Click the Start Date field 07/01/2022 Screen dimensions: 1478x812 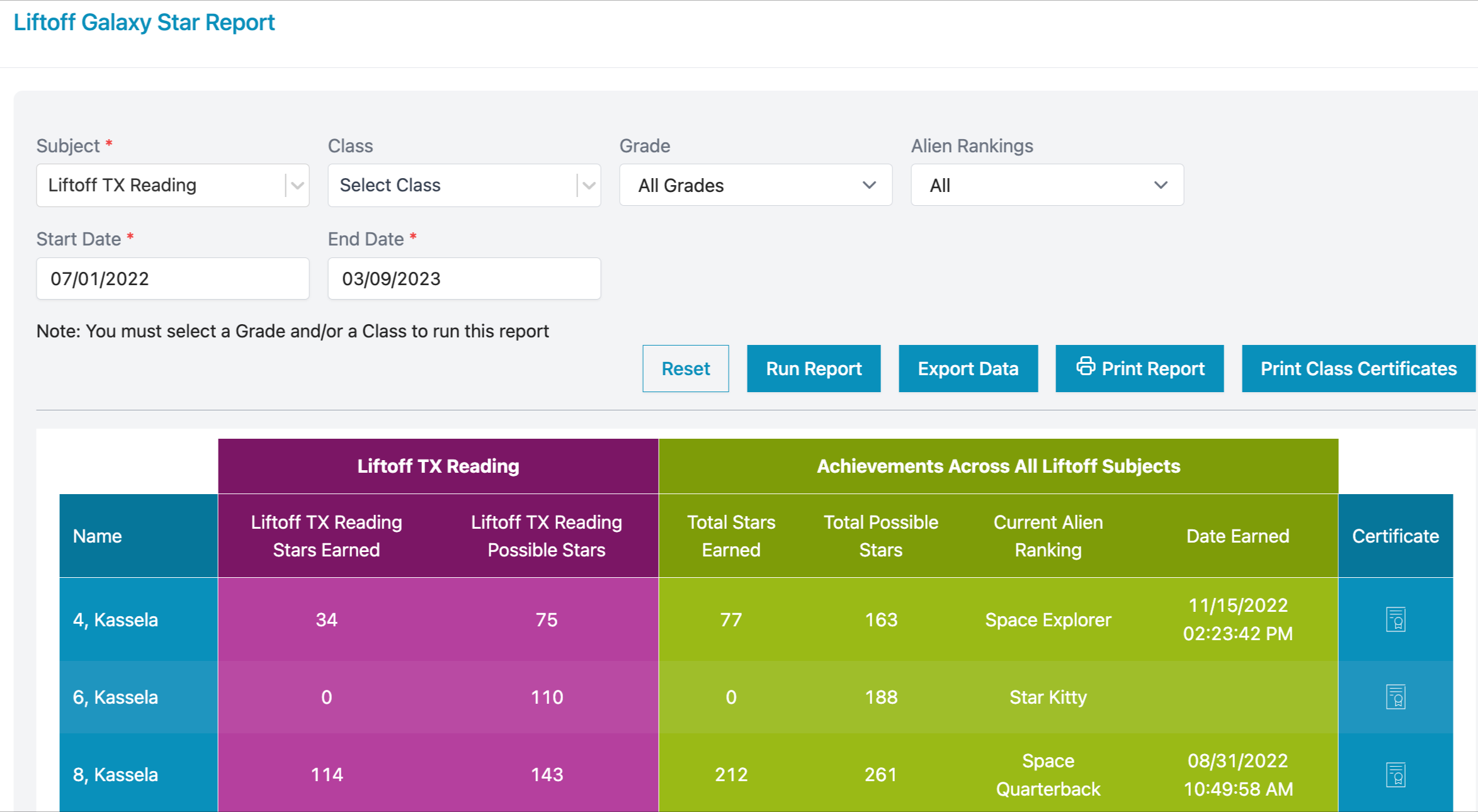[x=173, y=278]
